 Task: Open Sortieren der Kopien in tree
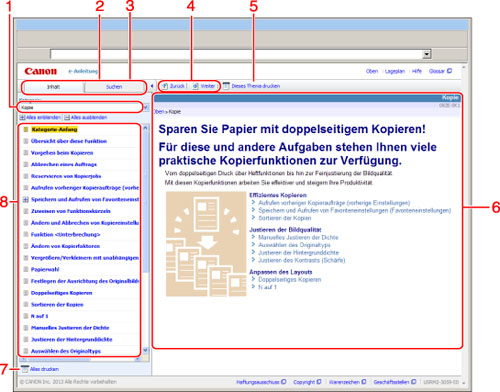[x=57, y=304]
